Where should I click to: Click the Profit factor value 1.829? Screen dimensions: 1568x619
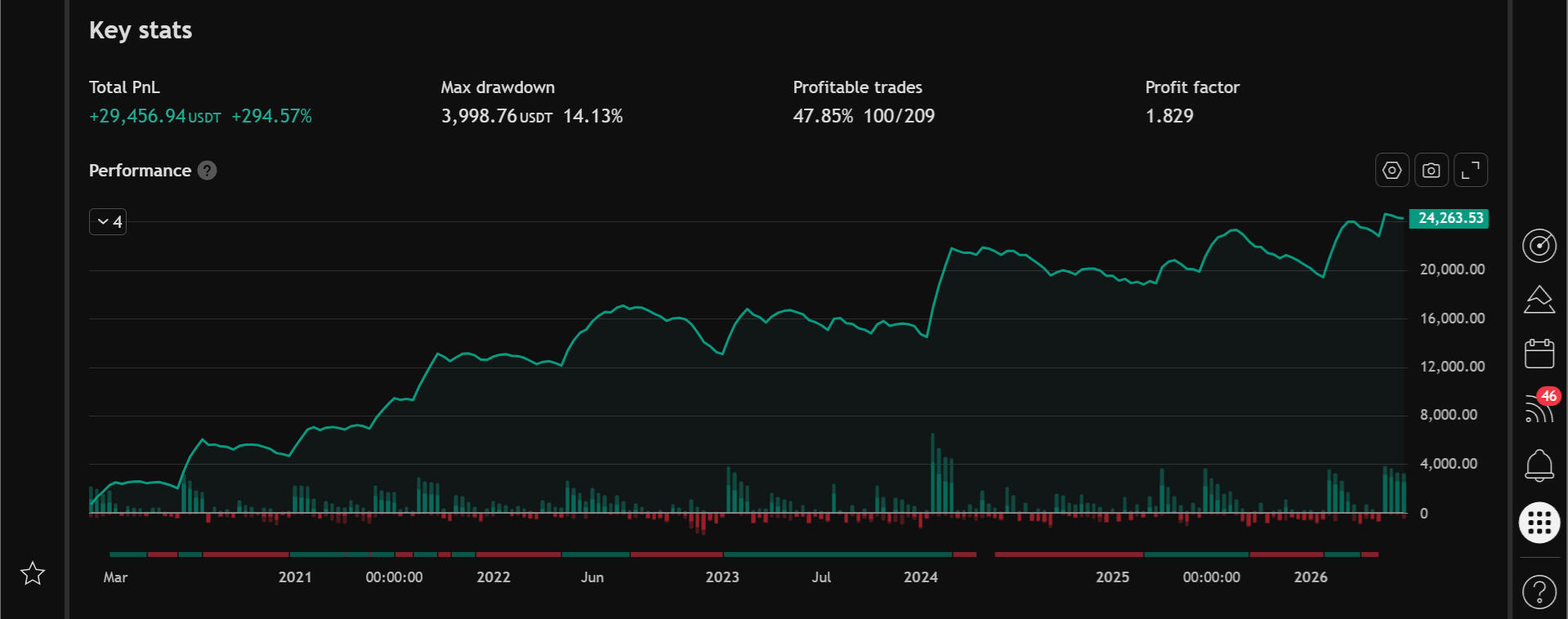pyautogui.click(x=1169, y=116)
